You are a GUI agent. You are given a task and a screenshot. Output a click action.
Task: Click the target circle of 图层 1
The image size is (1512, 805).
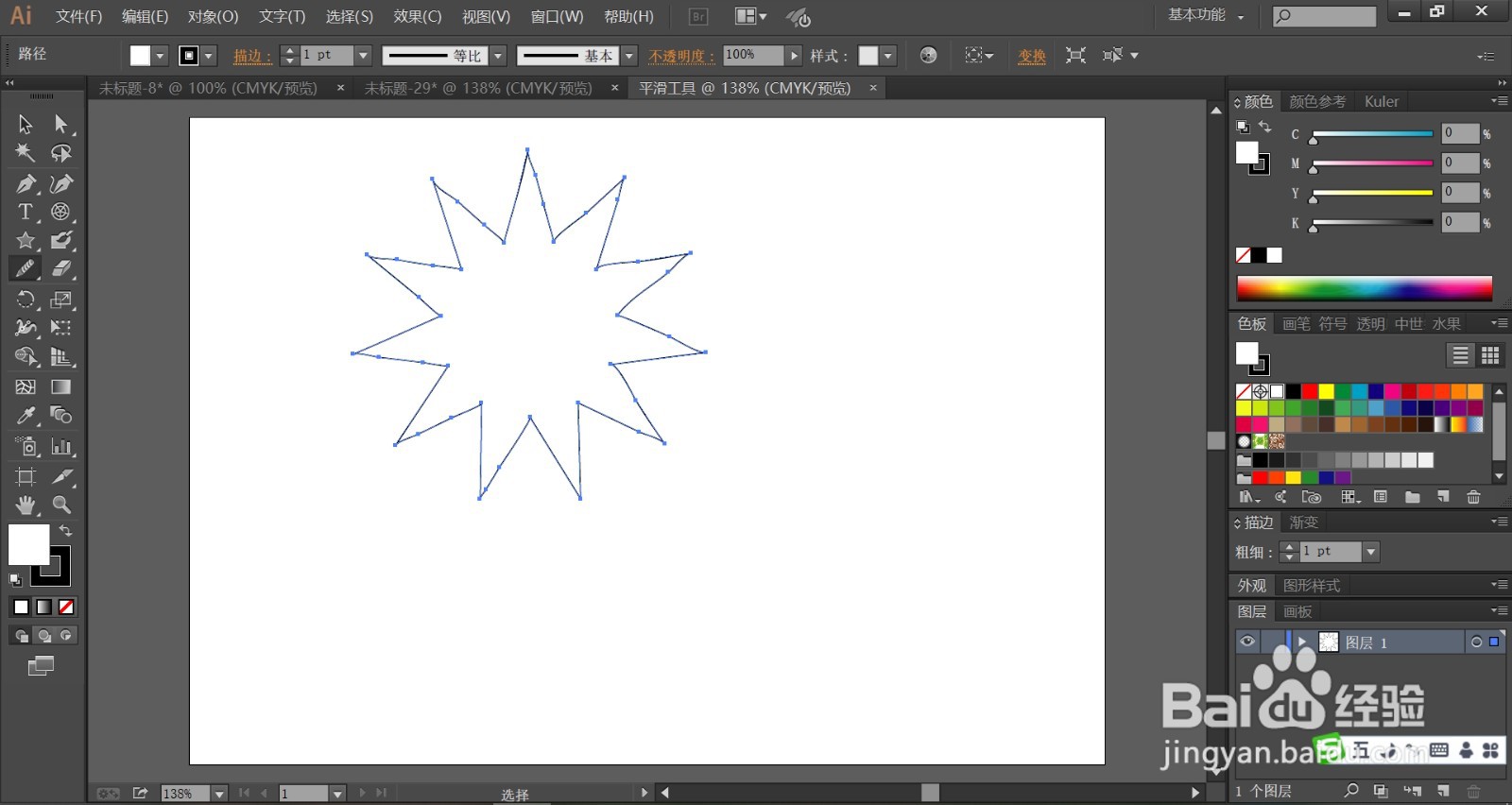pyautogui.click(x=1476, y=642)
